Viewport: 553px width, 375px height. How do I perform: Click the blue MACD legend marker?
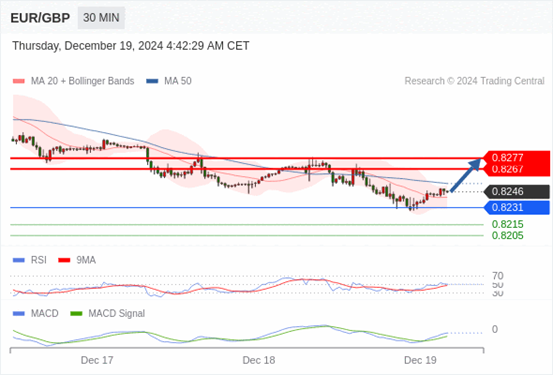[19, 314]
